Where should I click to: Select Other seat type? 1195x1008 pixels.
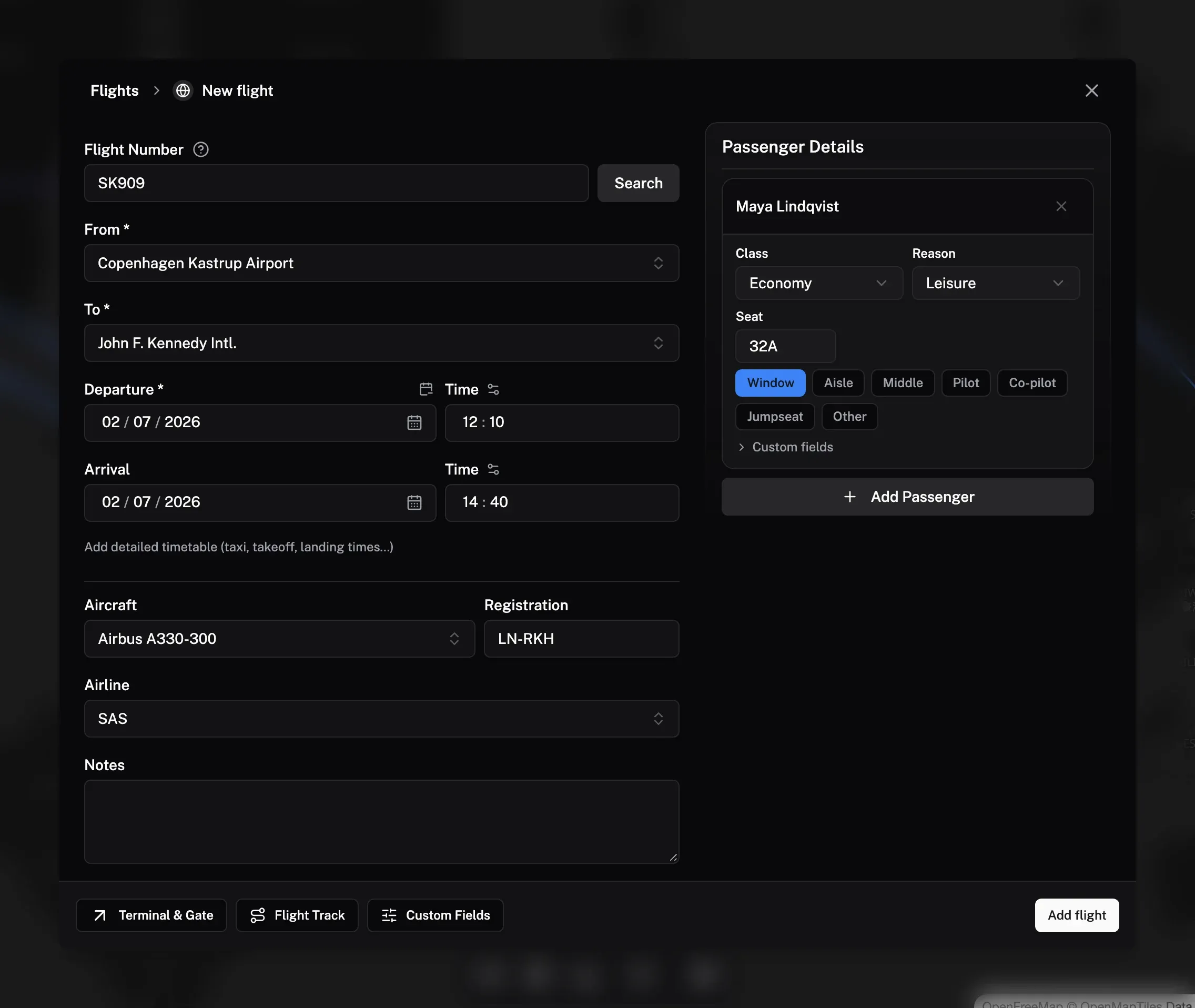coord(849,417)
